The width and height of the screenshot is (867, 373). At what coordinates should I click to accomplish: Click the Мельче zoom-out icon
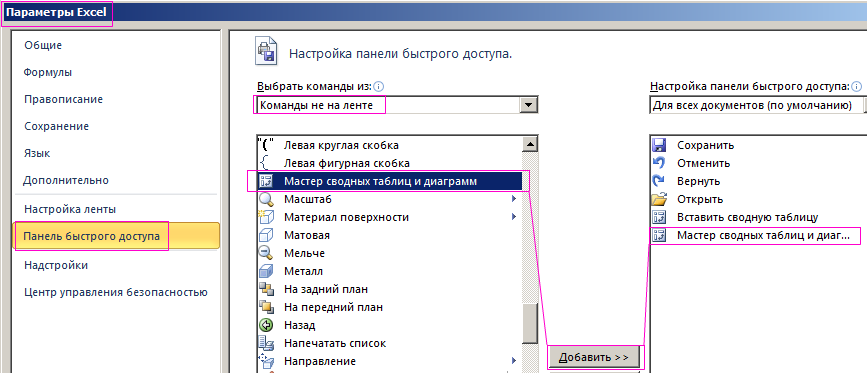click(266, 253)
